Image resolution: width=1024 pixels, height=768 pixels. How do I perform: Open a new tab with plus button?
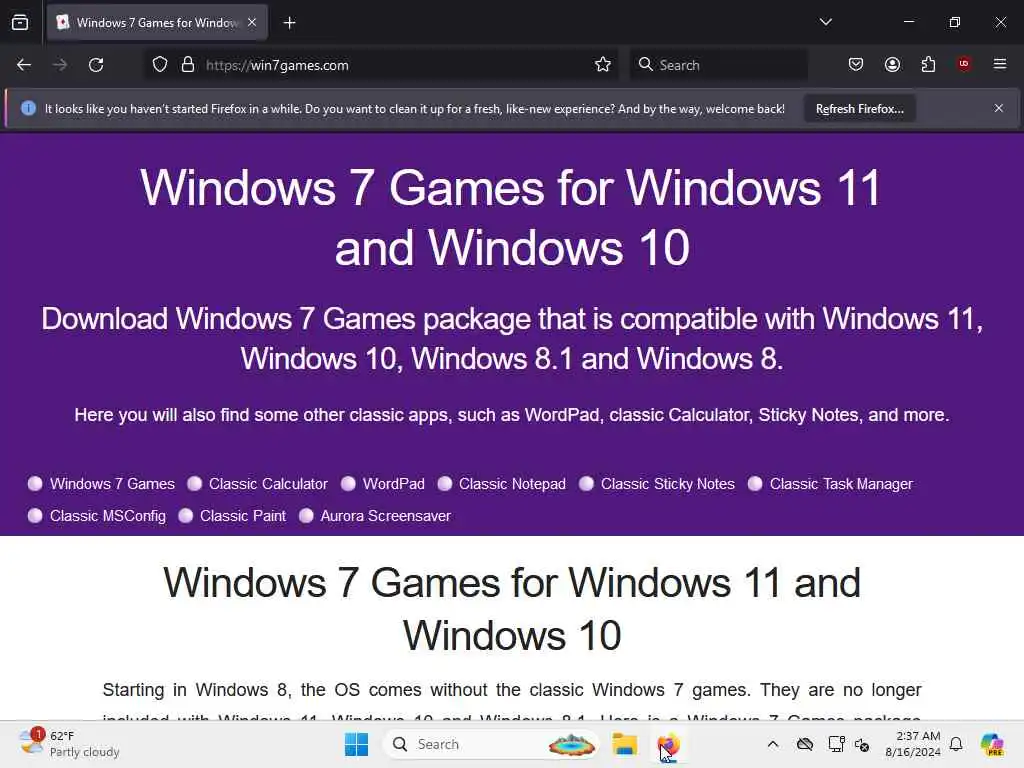point(289,23)
